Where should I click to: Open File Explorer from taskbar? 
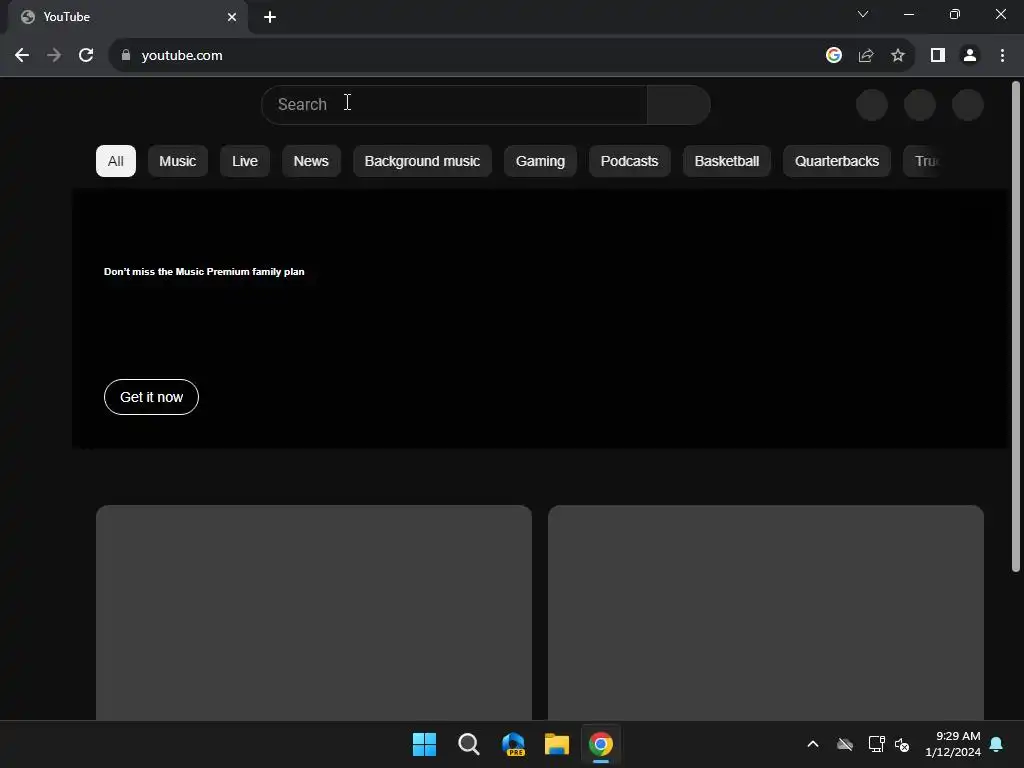point(557,744)
